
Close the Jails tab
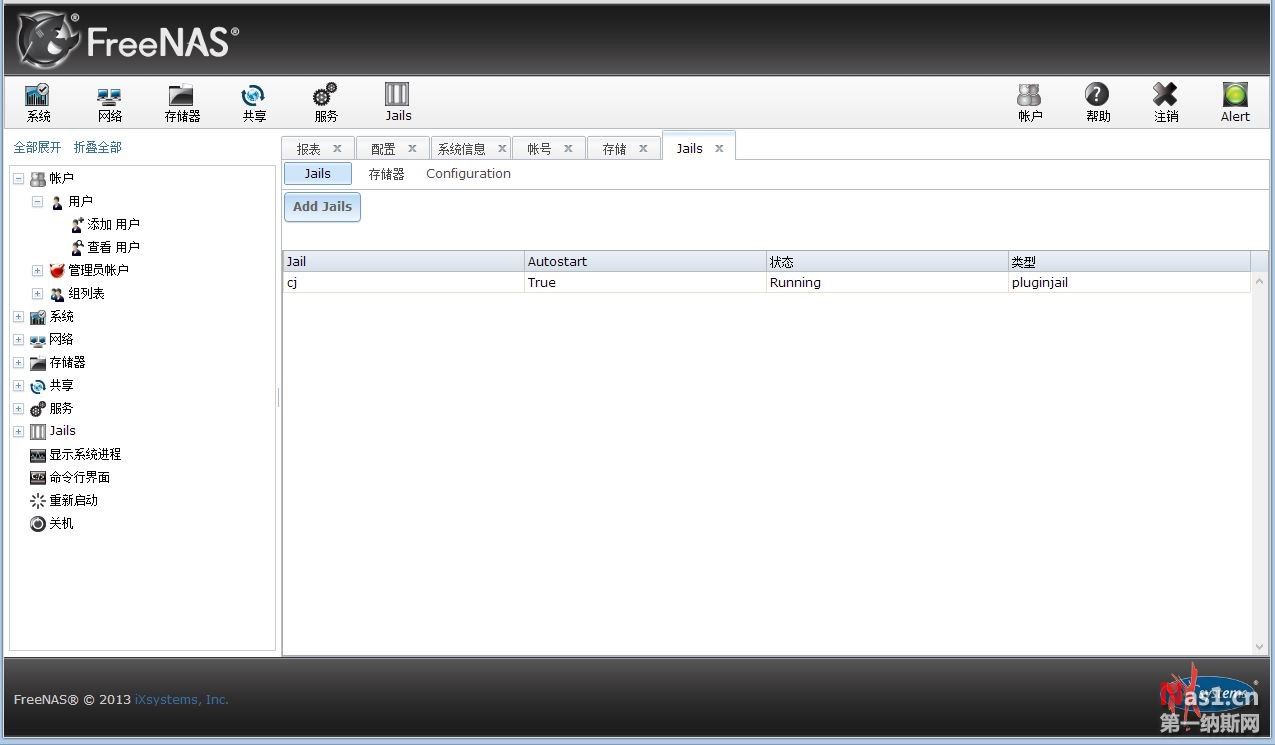tap(719, 148)
